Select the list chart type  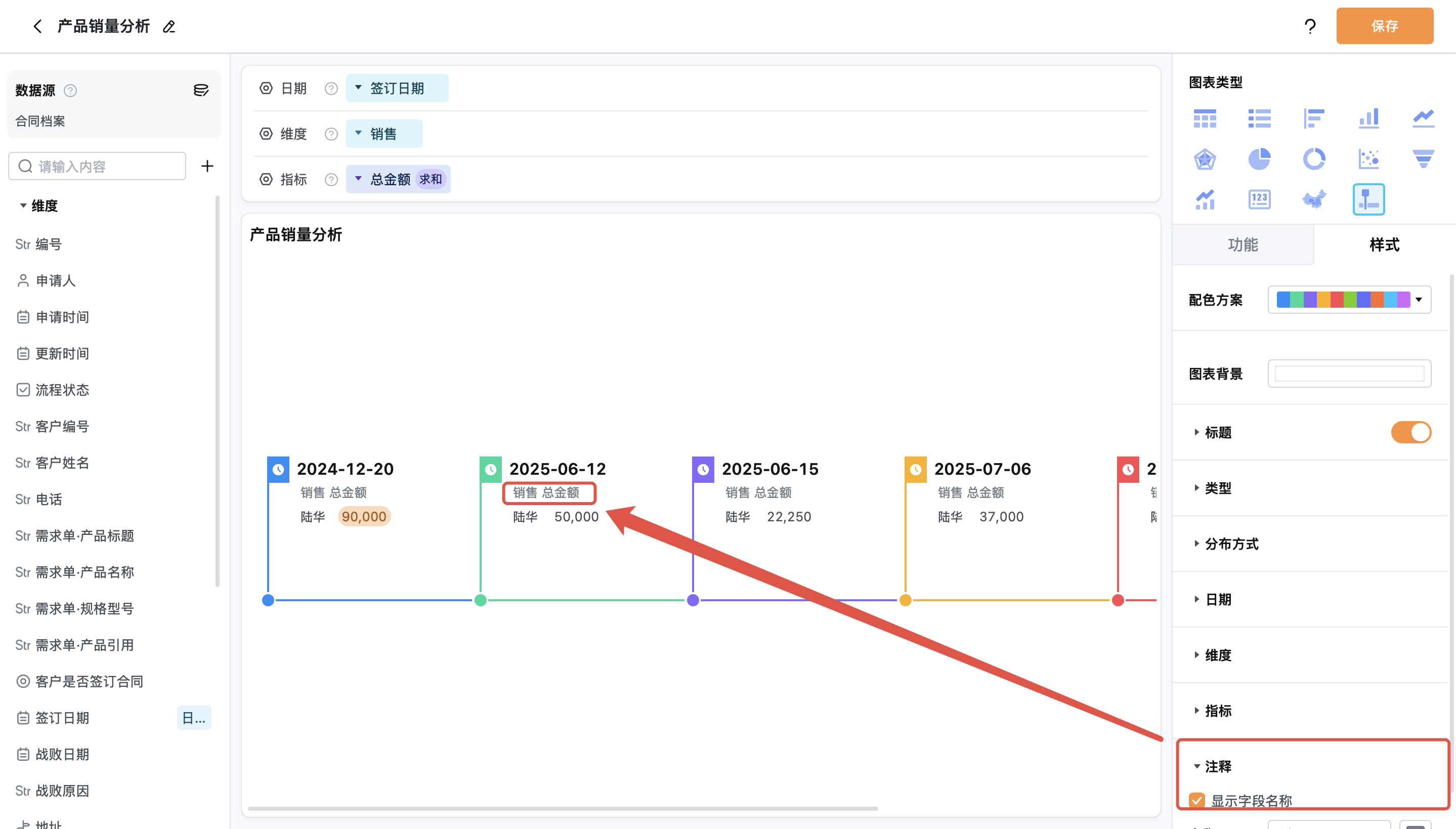point(1259,118)
